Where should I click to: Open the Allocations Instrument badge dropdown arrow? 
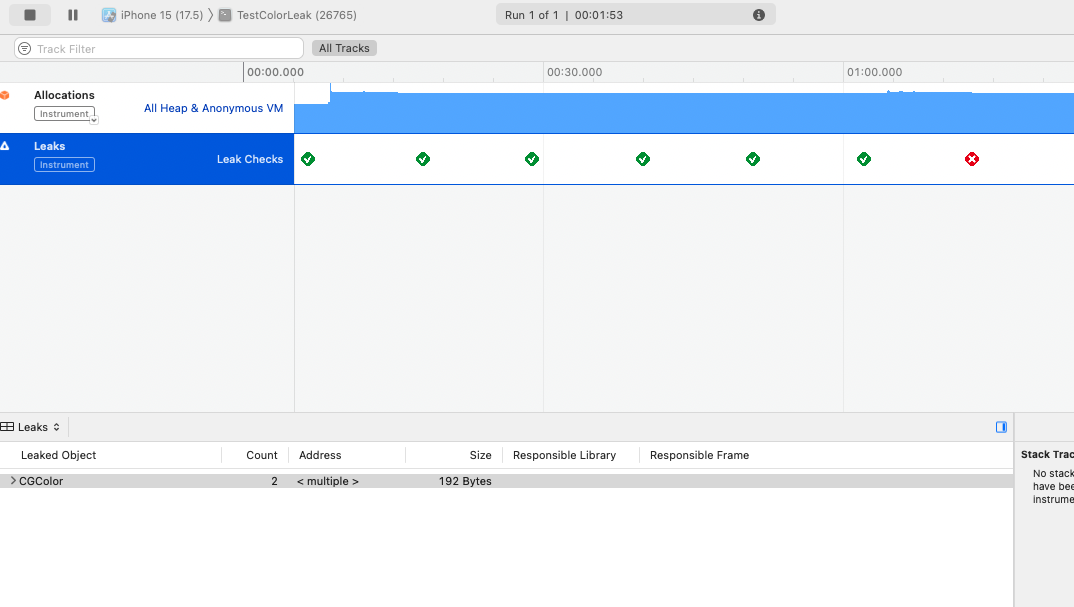pyautogui.click(x=94, y=119)
